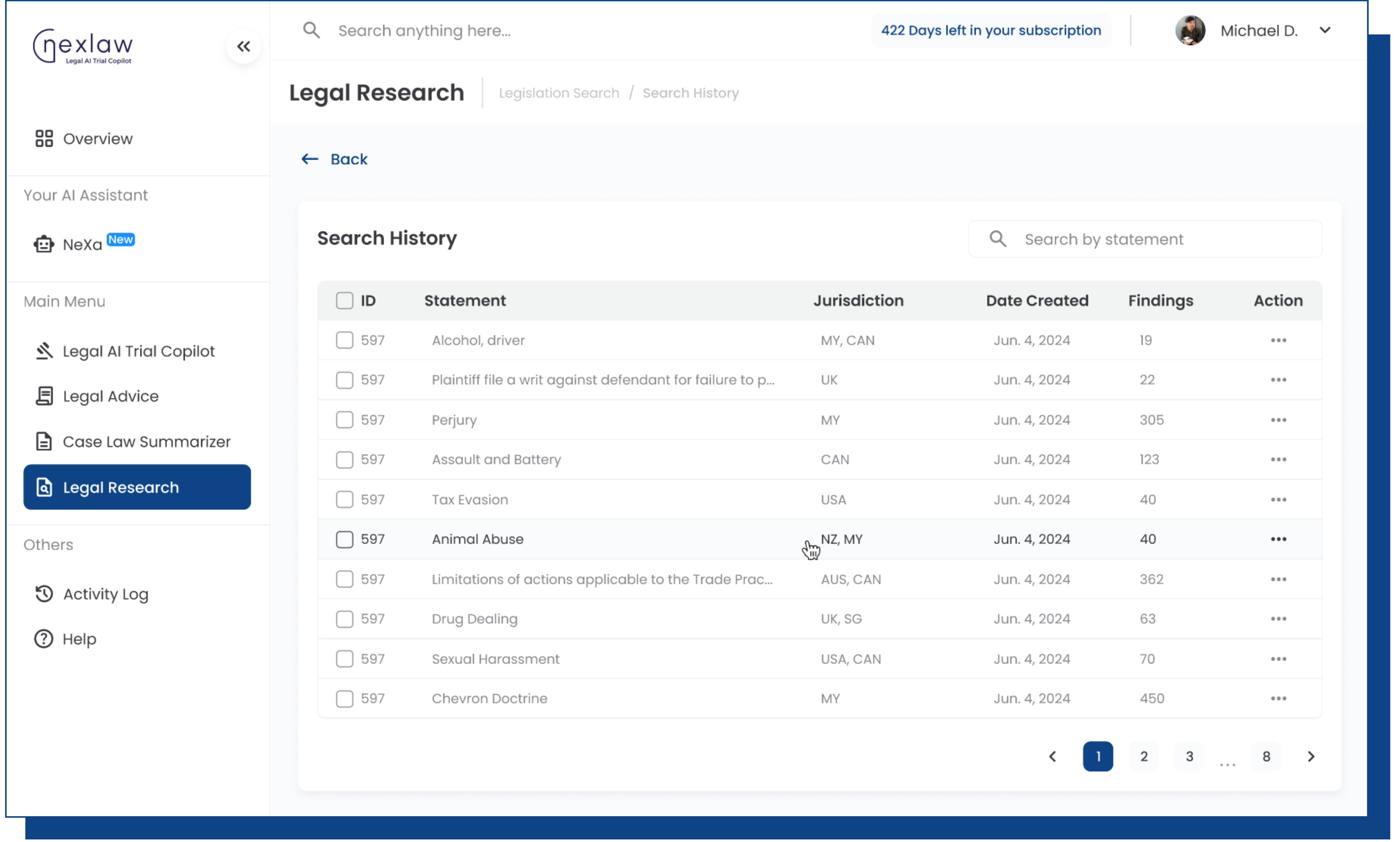
Task: Click the New badge next to NeXa
Action: tap(121, 239)
